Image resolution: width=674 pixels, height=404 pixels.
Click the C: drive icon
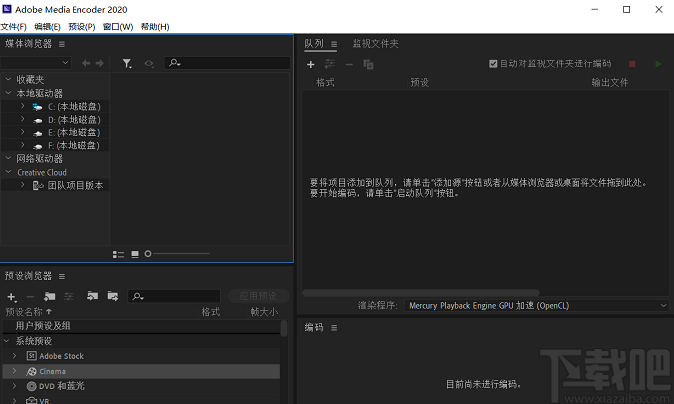point(37,107)
